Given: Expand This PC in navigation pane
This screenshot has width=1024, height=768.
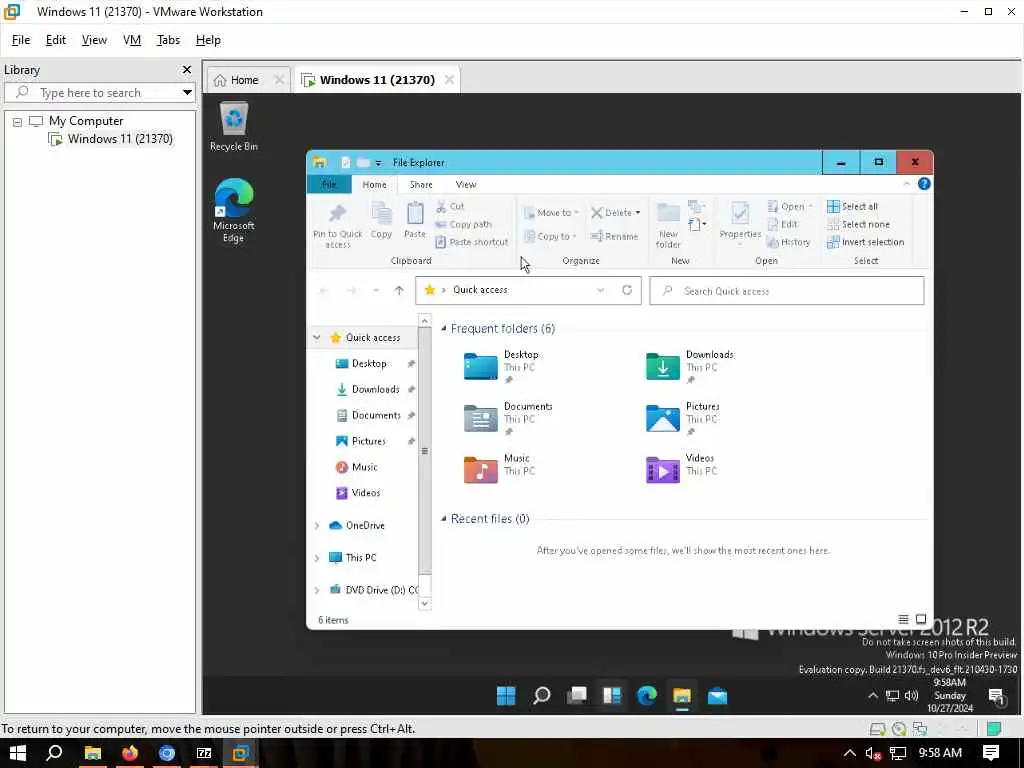Looking at the screenshot, I should tap(317, 558).
